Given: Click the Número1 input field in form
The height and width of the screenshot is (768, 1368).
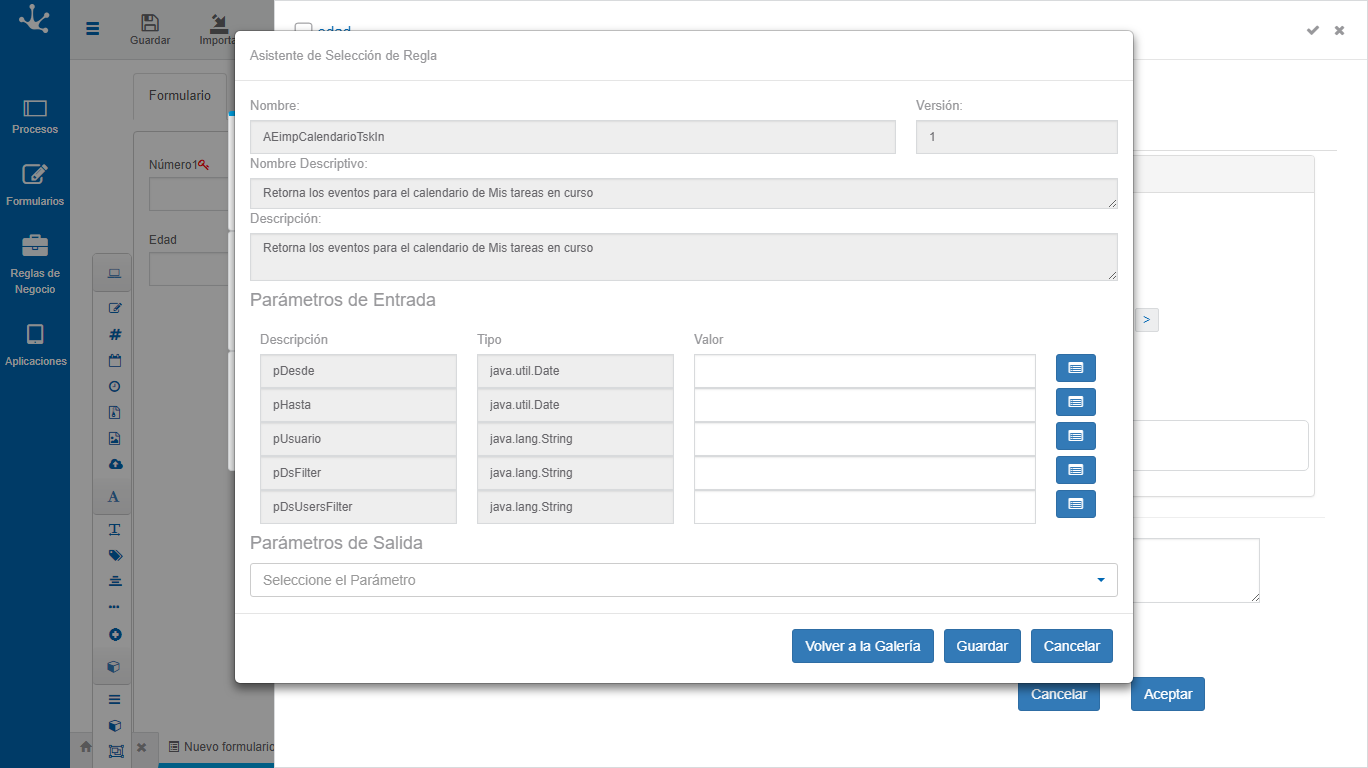Looking at the screenshot, I should point(189,194).
